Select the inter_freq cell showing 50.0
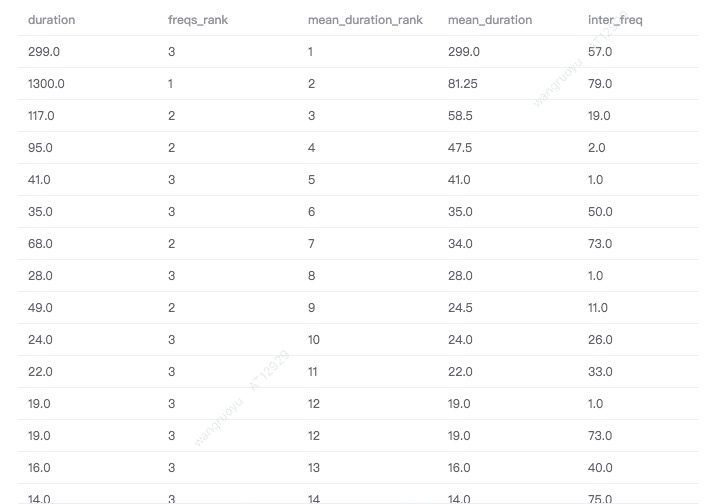 (600, 212)
